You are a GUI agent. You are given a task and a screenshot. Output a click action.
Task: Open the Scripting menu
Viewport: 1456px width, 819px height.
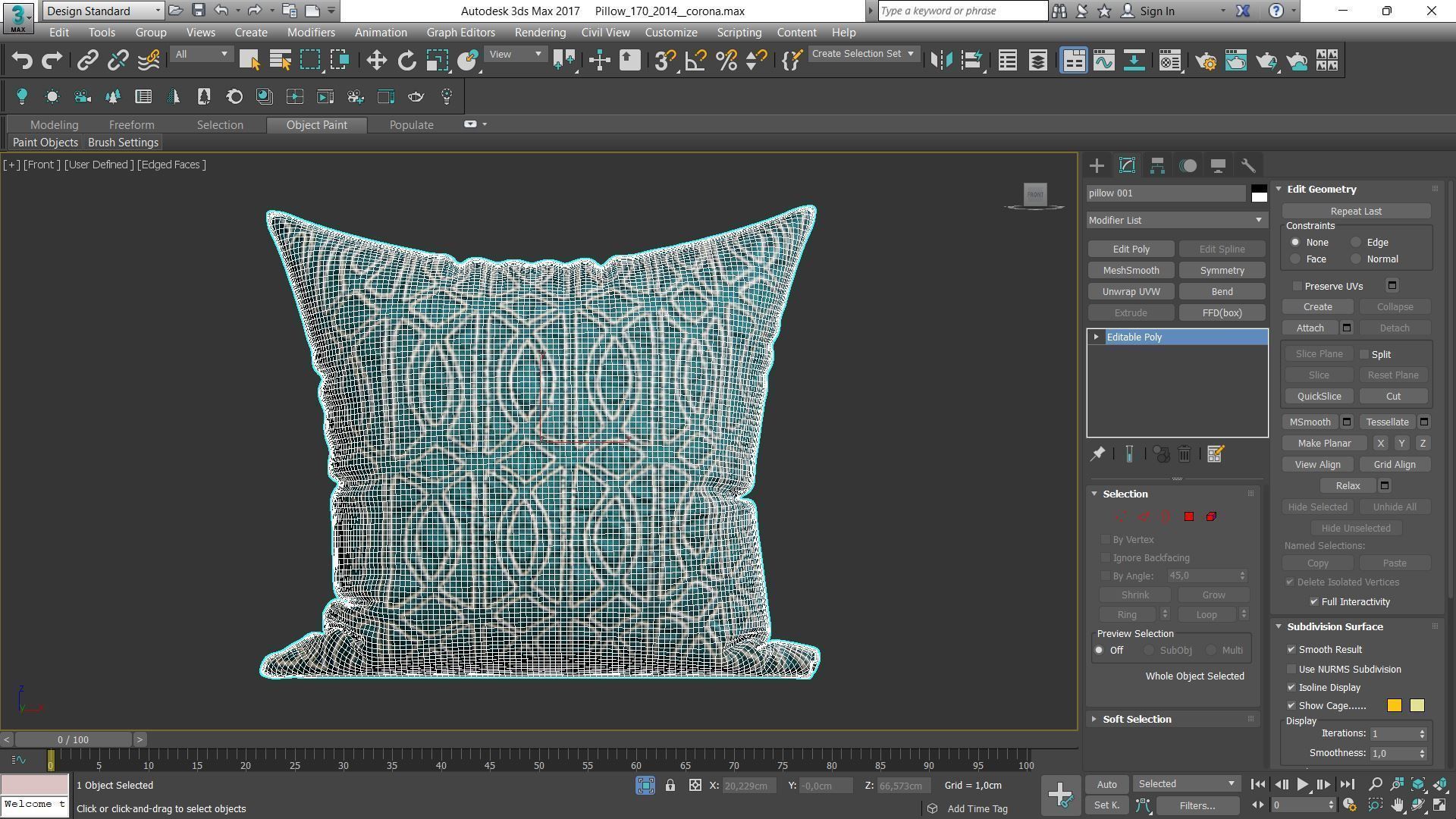739,33
